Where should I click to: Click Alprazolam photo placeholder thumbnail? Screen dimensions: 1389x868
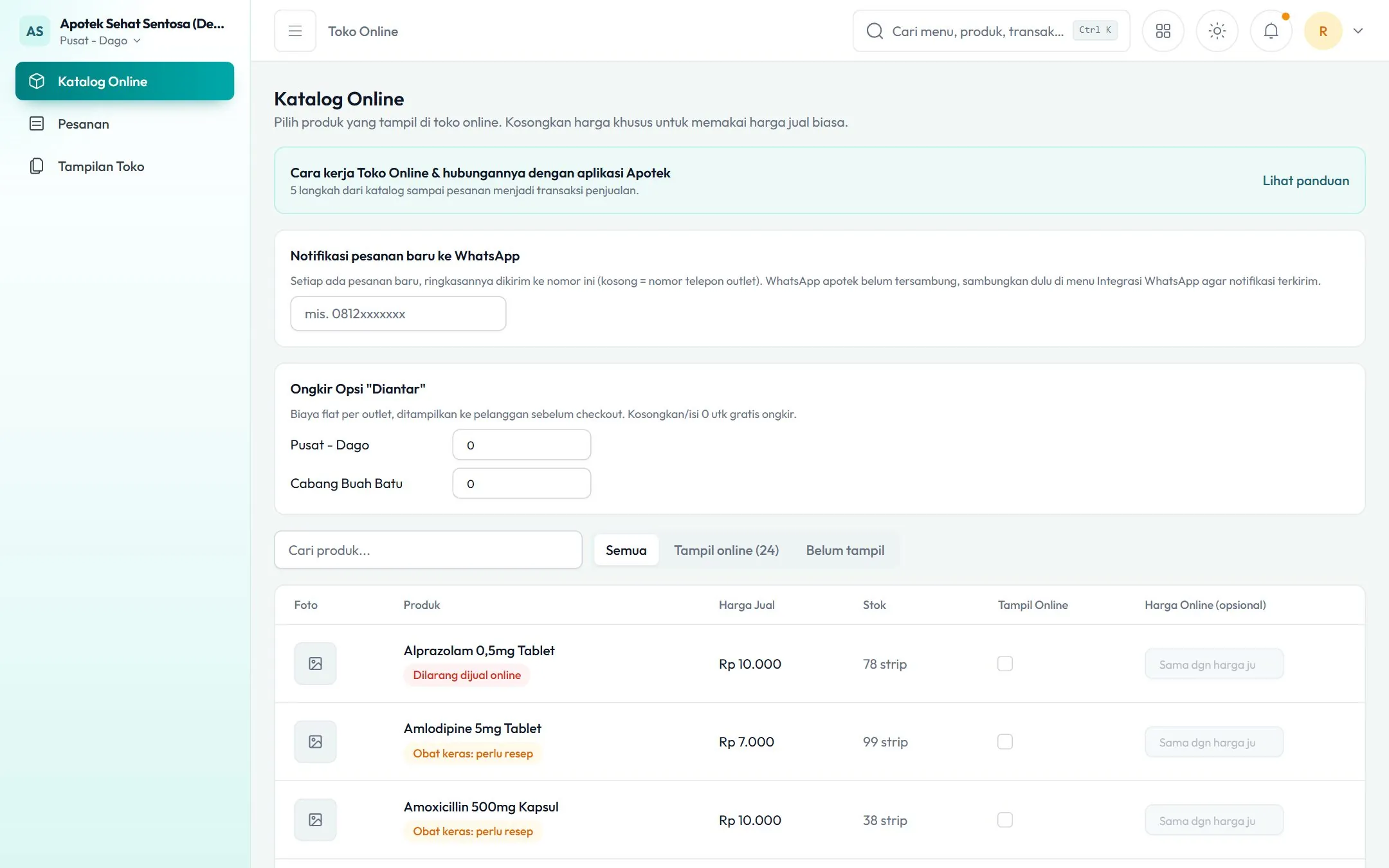point(315,664)
